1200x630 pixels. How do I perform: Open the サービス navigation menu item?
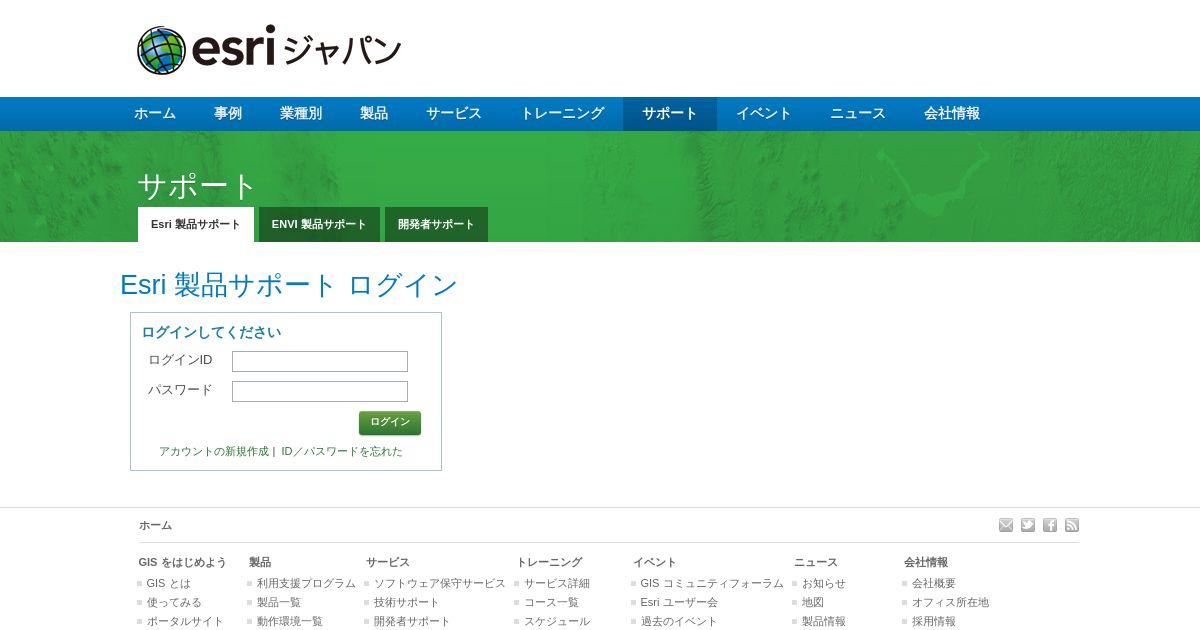(454, 114)
